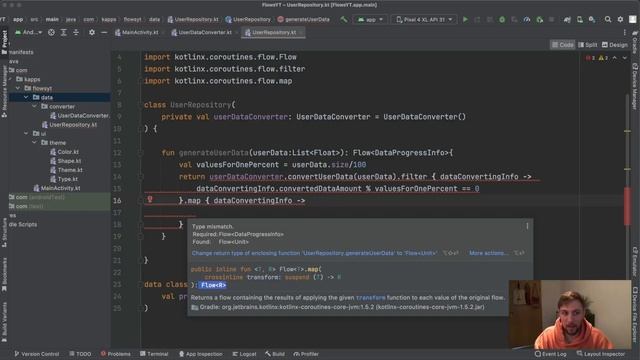Switch editor to Code view
Image resolution: width=640 pixels, height=360 pixels.
tap(562, 45)
